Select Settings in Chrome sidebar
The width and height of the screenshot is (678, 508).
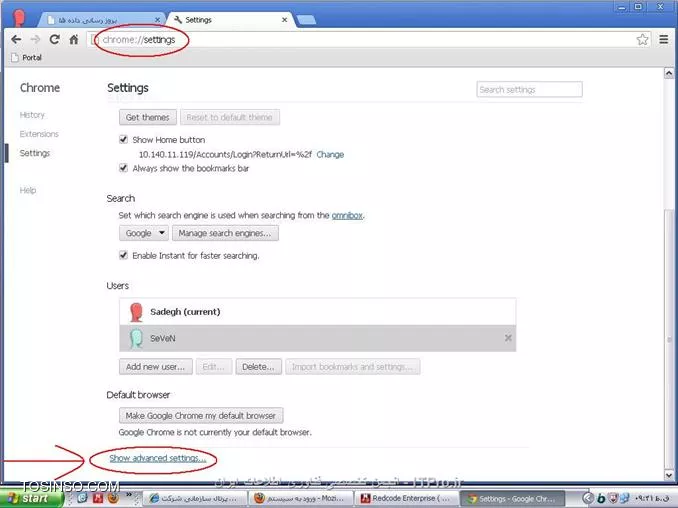coord(35,153)
